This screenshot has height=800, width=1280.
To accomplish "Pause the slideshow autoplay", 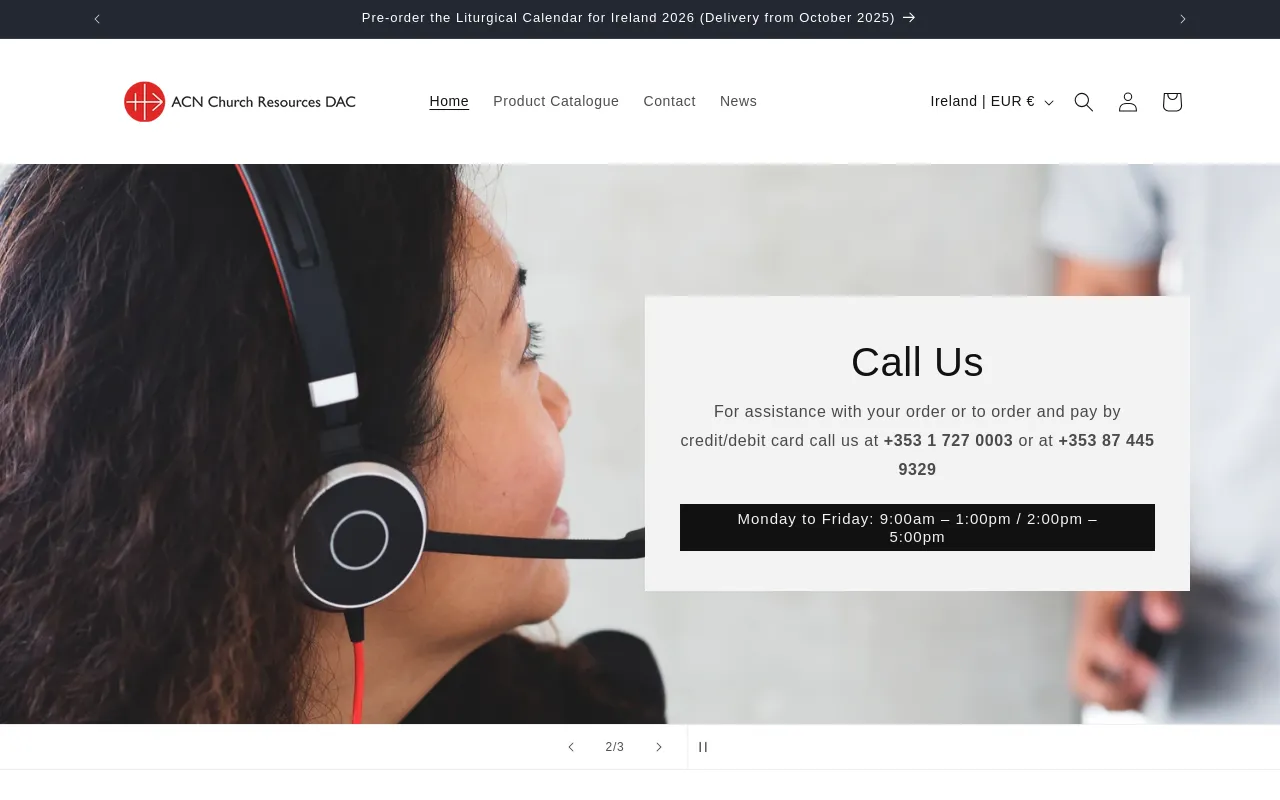I will [x=703, y=747].
